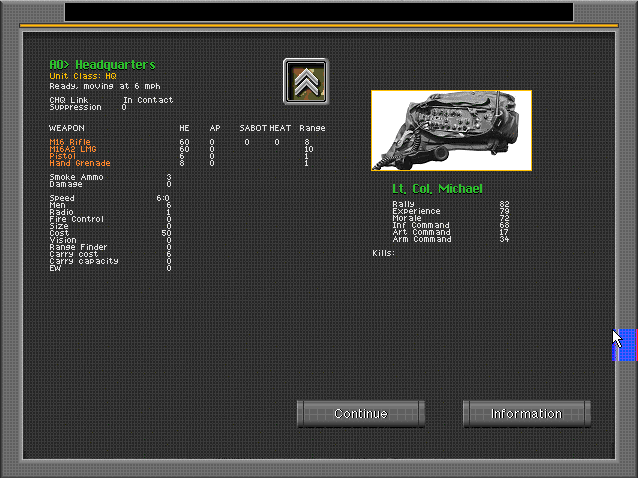
Task: Select the M16 Rifle weapon entry
Action: click(70, 142)
